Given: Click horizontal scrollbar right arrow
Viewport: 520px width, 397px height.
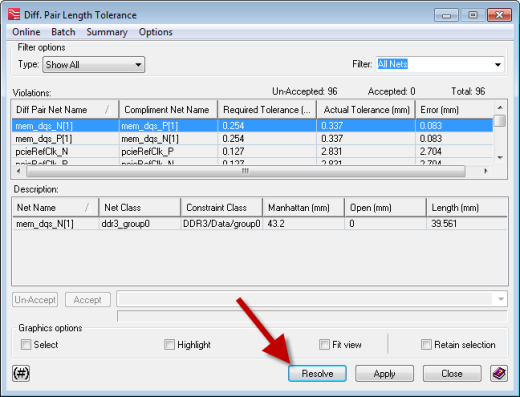Looking at the screenshot, I should click(486, 171).
